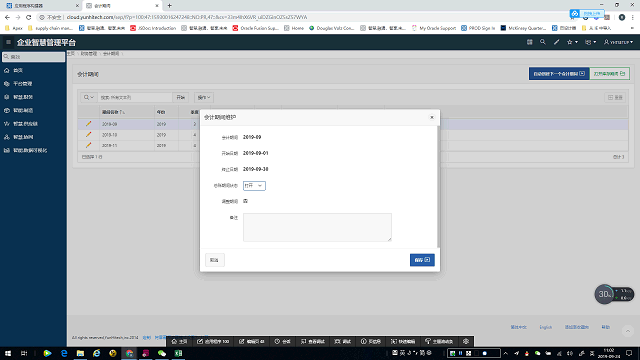Open the Windows Start menu
Viewport: 640px width, 360px height.
click(8, 353)
